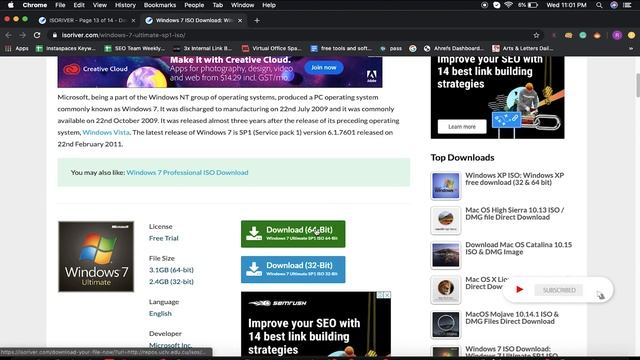Viewport: 640px width, 360px height.
Task: Open the Mac OS Catalina 10.15 link
Action: (x=518, y=248)
